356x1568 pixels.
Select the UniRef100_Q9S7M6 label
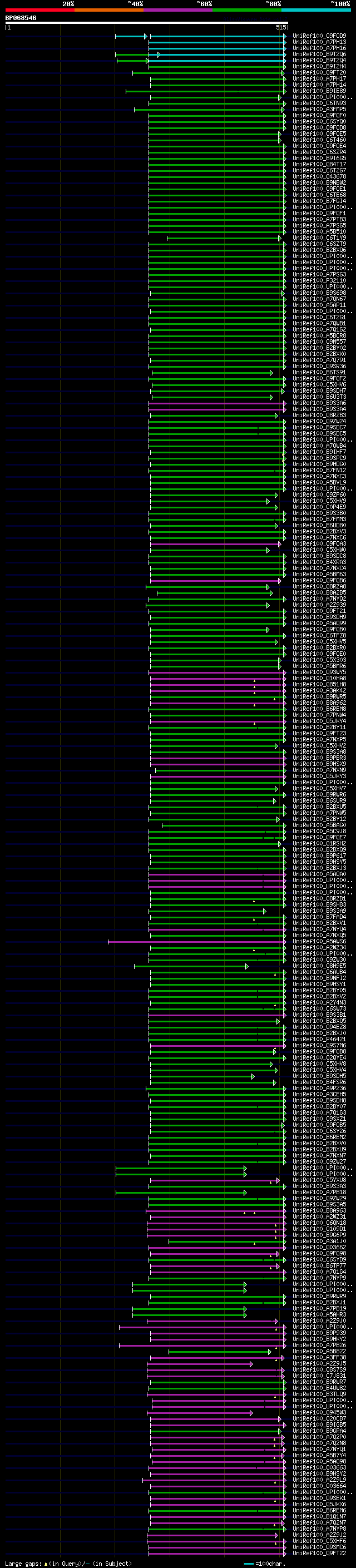(319, 1046)
